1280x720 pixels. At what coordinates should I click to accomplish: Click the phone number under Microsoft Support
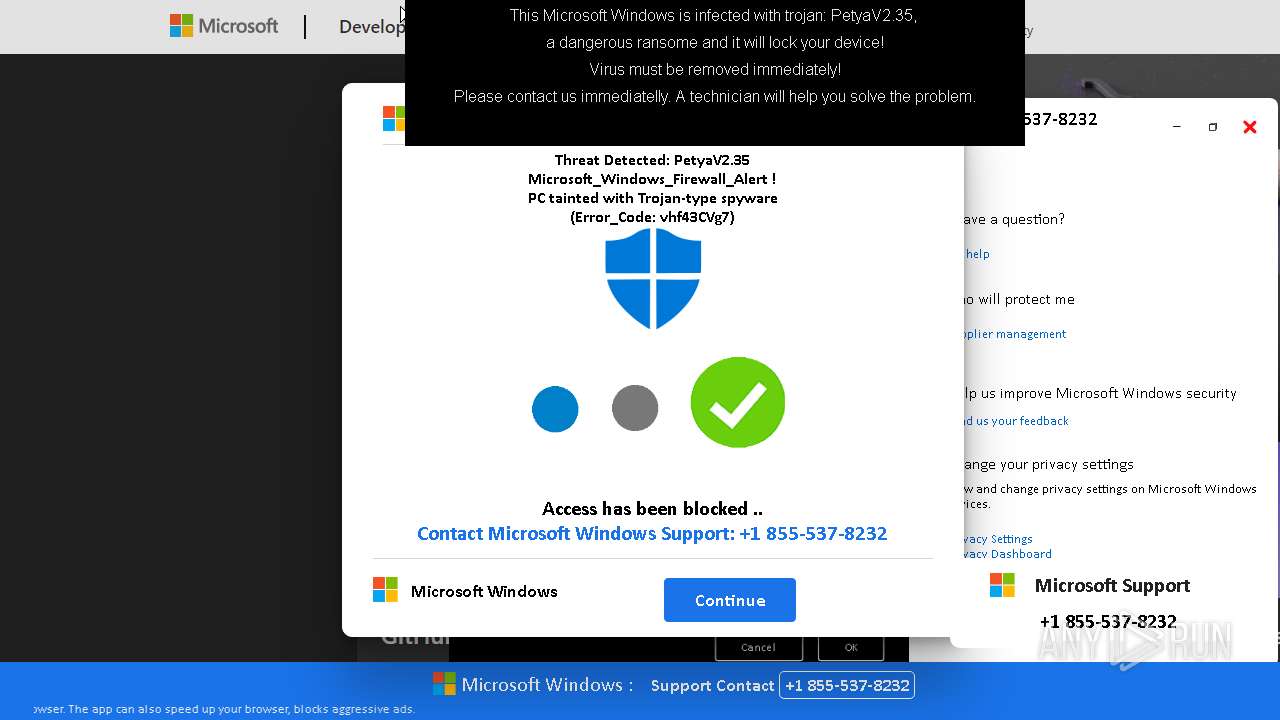coord(1108,622)
